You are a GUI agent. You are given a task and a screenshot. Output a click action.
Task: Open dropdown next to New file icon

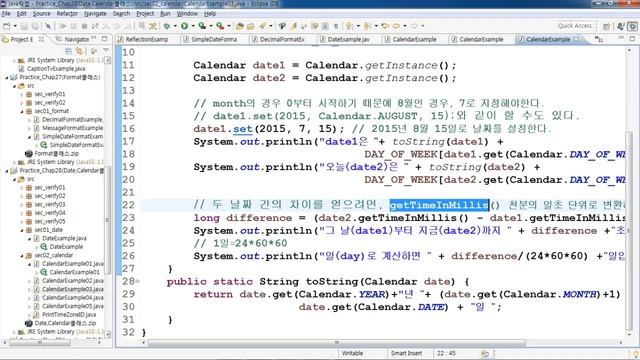(x=15, y=26)
